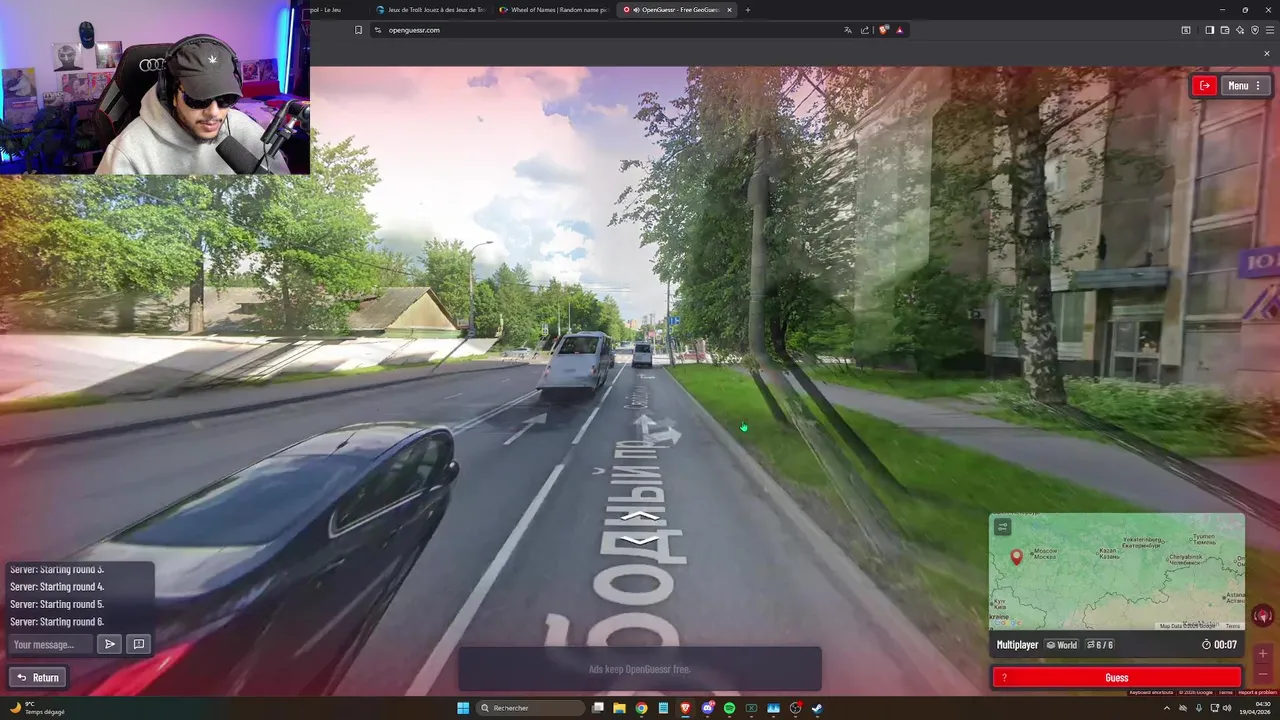Open the Windows Start menu
This screenshot has width=1280, height=720.
click(x=463, y=708)
